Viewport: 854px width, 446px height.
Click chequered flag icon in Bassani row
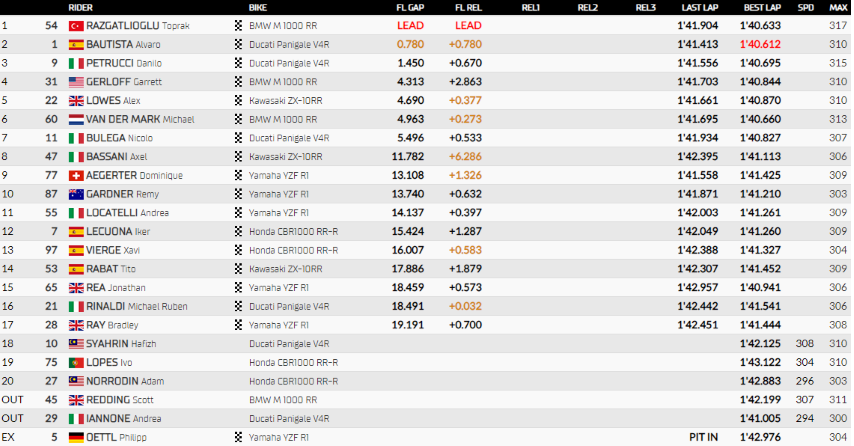[238, 156]
